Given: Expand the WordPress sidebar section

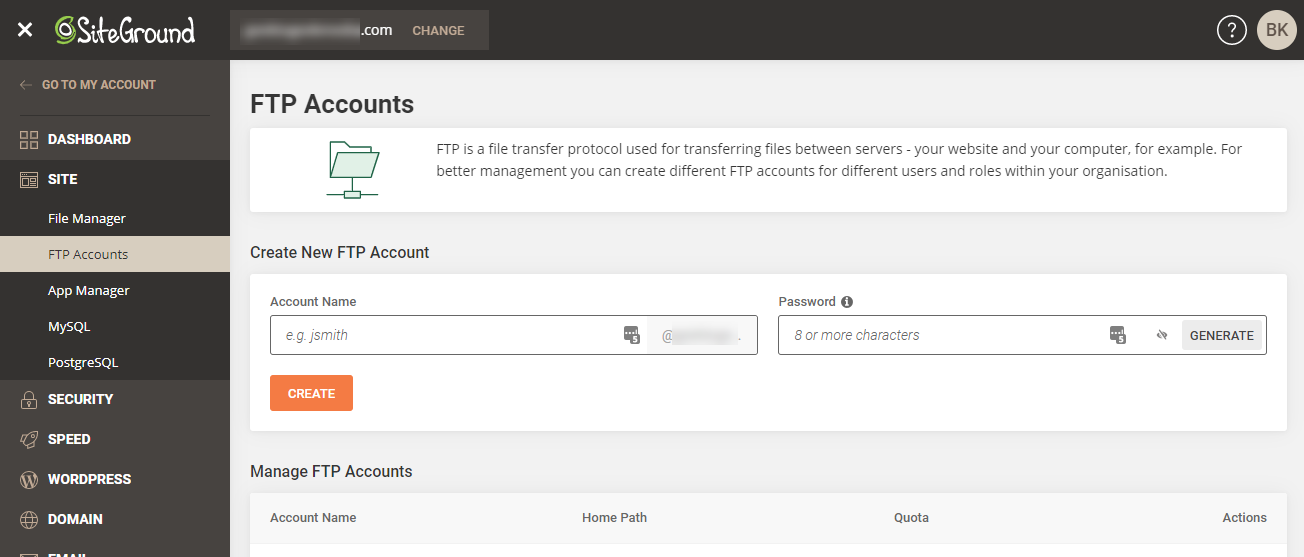Looking at the screenshot, I should (89, 479).
